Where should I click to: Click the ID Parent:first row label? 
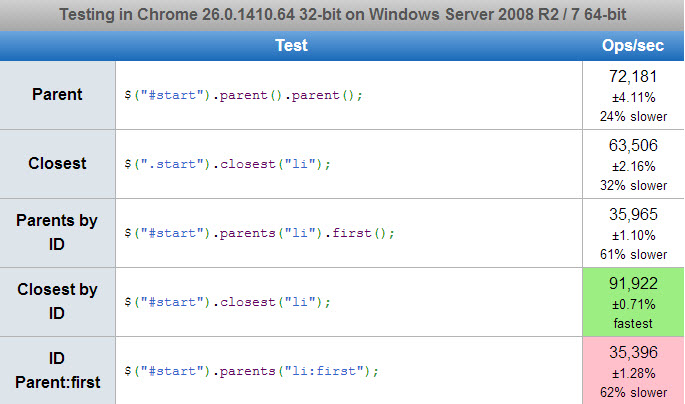(57, 370)
